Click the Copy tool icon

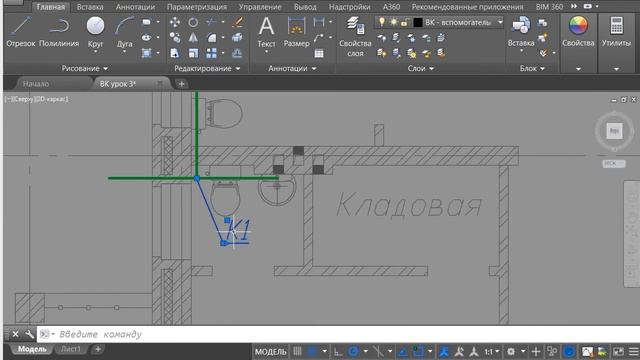(x=175, y=38)
